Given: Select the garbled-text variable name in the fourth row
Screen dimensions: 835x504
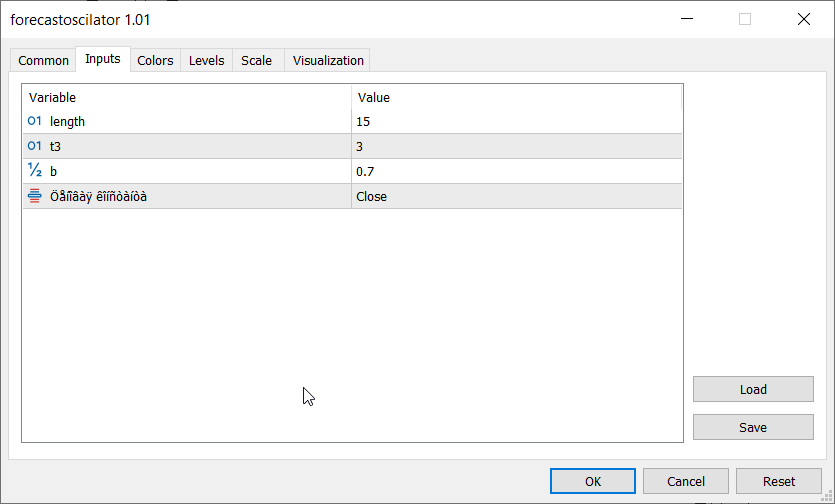Looking at the screenshot, I should click(x=99, y=196).
